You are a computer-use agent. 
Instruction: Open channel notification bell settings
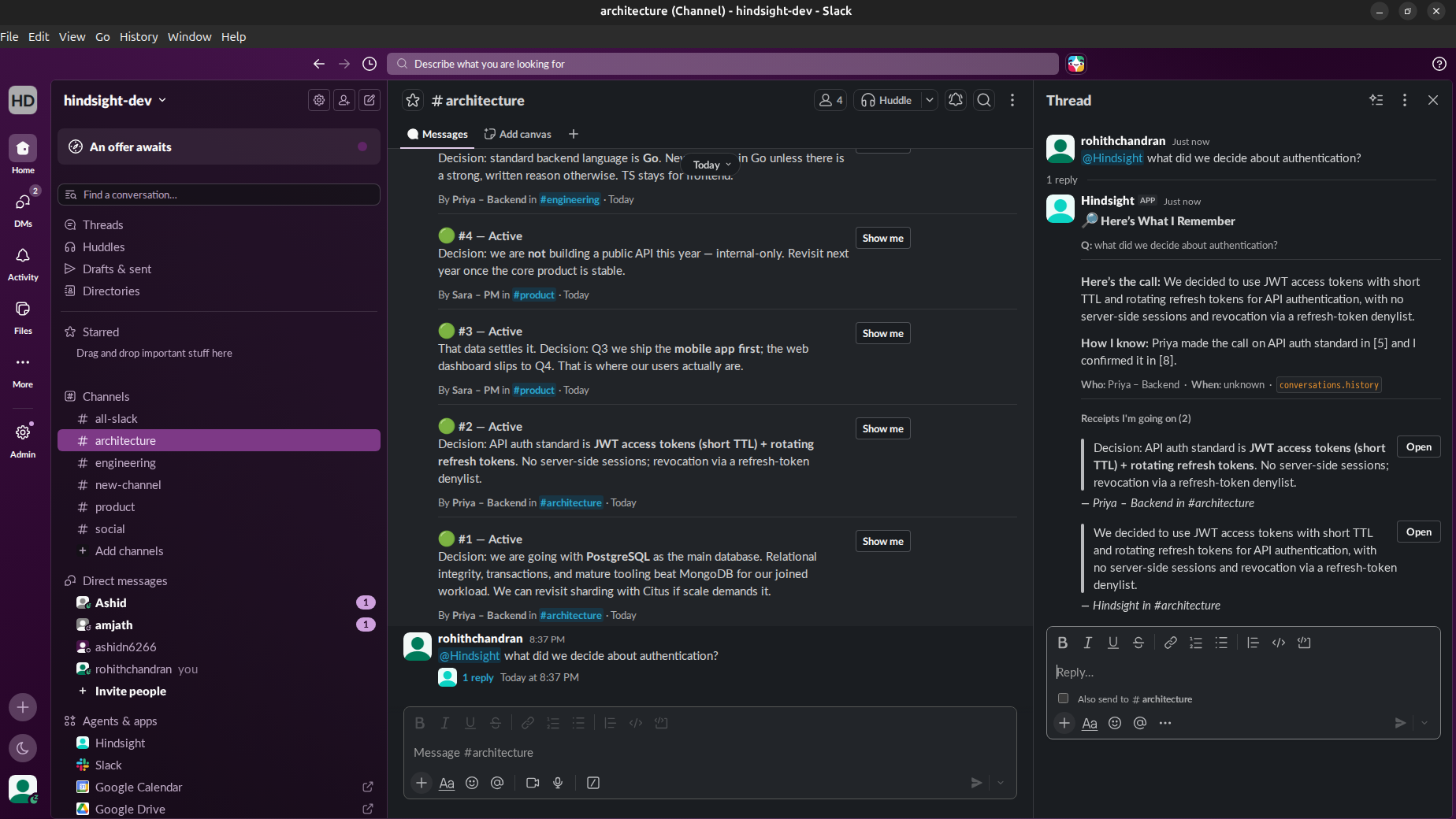point(956,100)
